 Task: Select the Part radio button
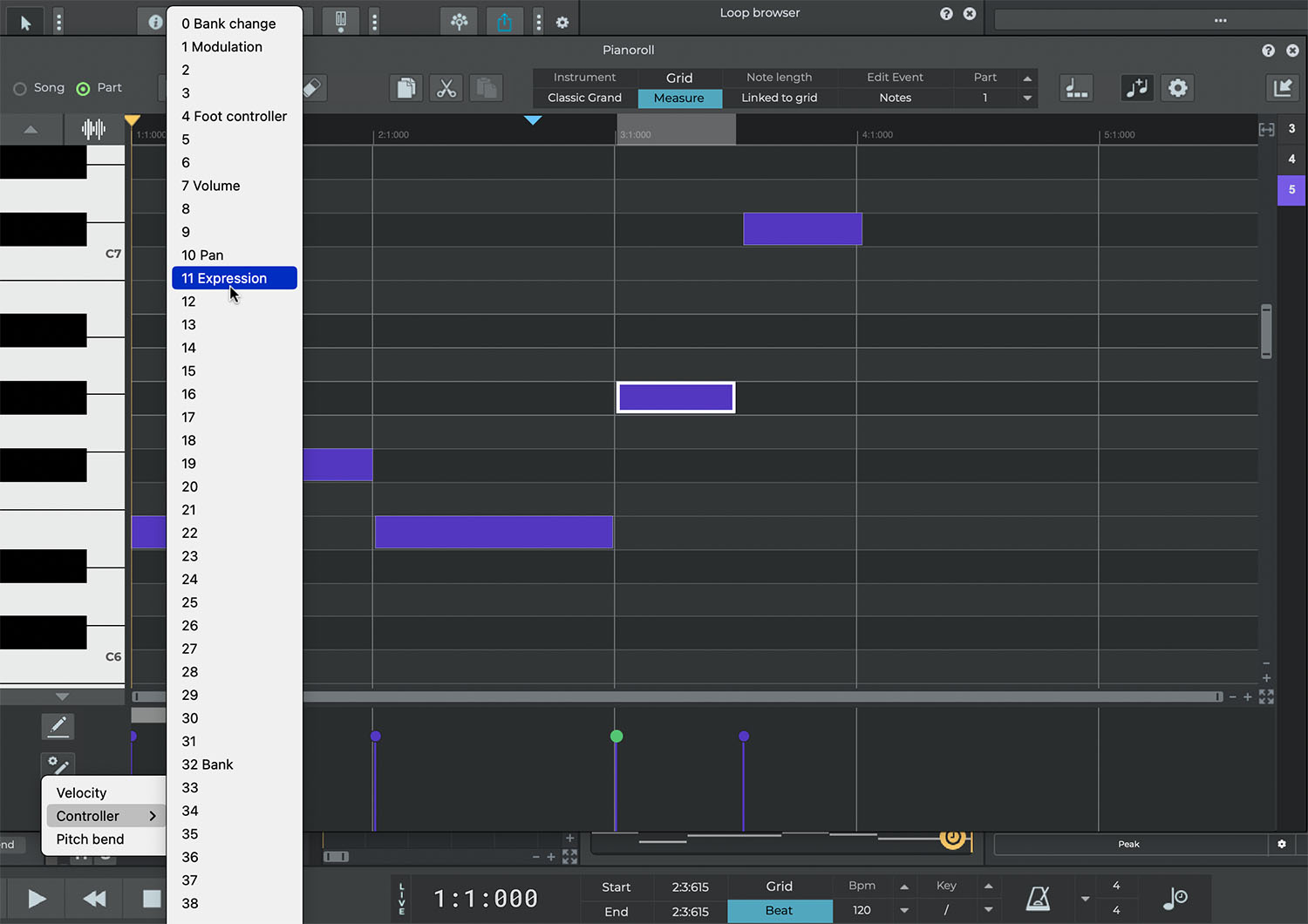pos(84,88)
